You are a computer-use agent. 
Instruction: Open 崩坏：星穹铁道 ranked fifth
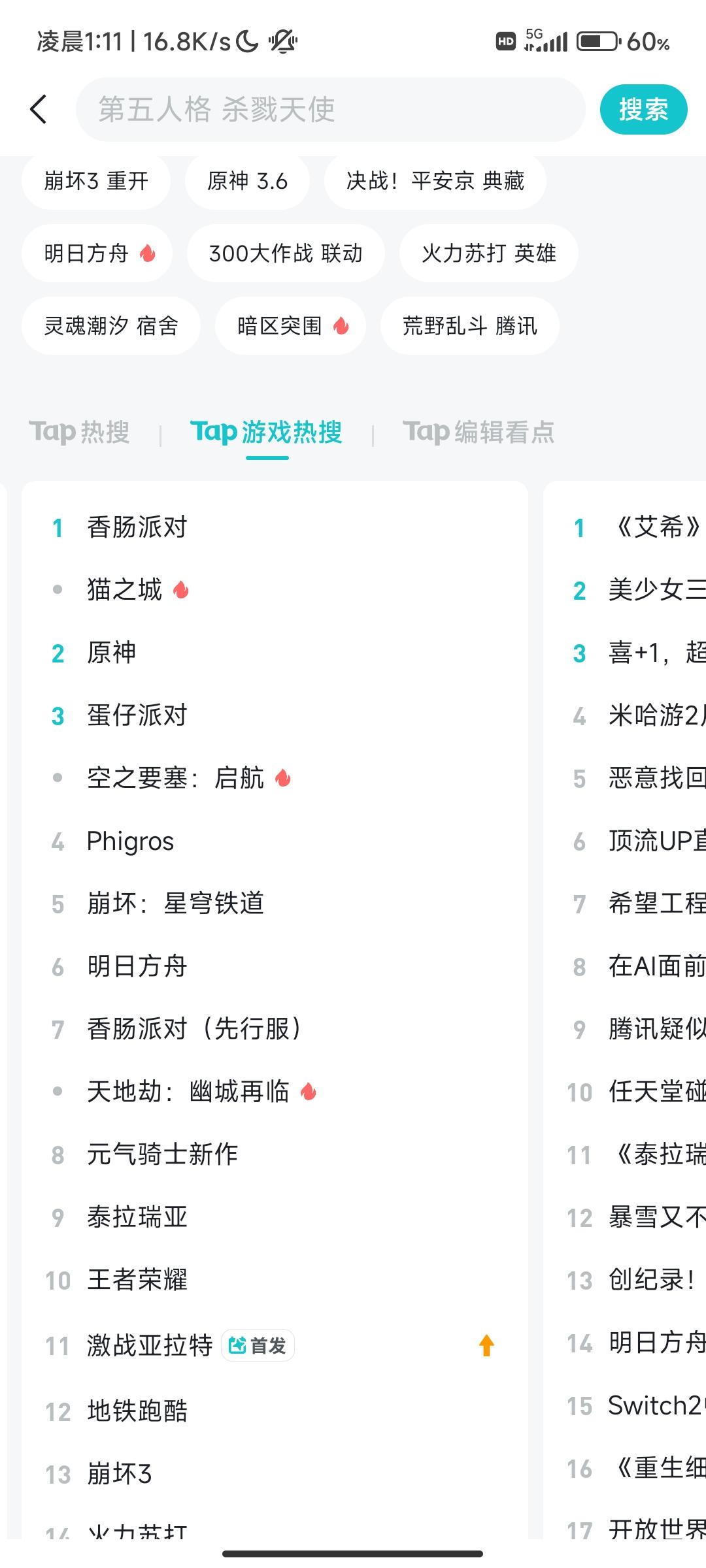[275, 904]
